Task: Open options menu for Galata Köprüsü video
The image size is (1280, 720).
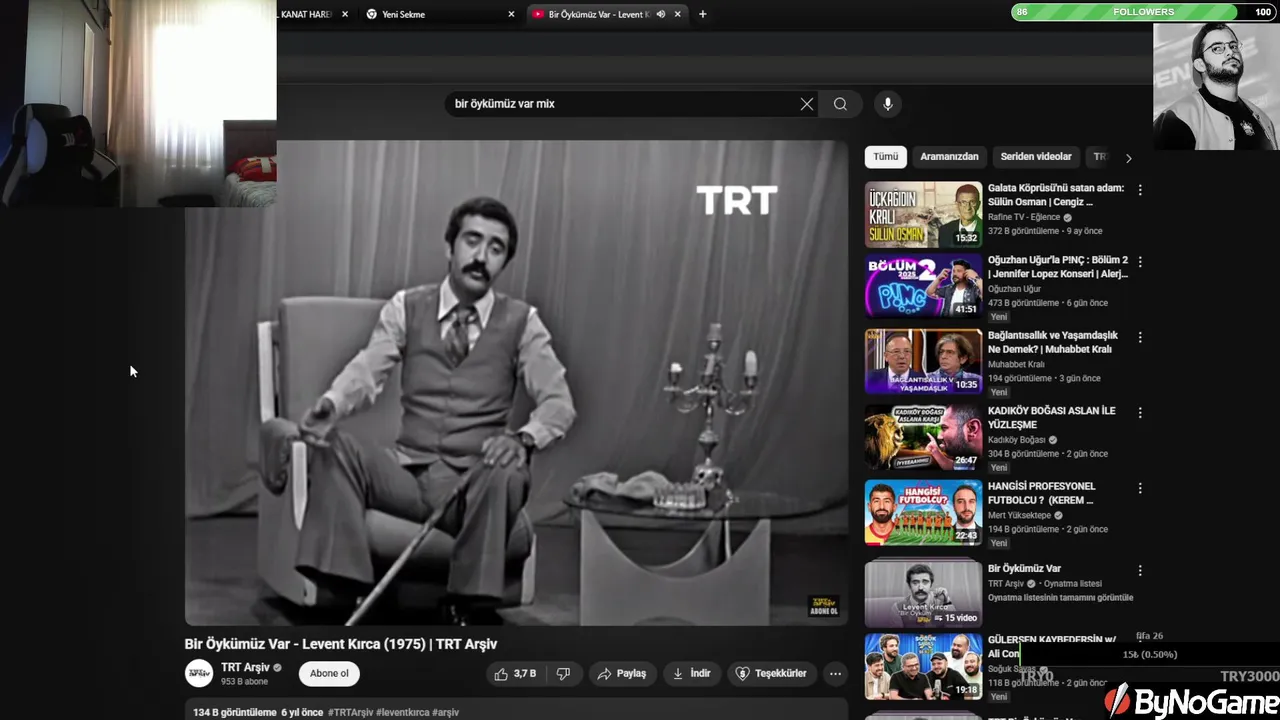Action: point(1140,189)
